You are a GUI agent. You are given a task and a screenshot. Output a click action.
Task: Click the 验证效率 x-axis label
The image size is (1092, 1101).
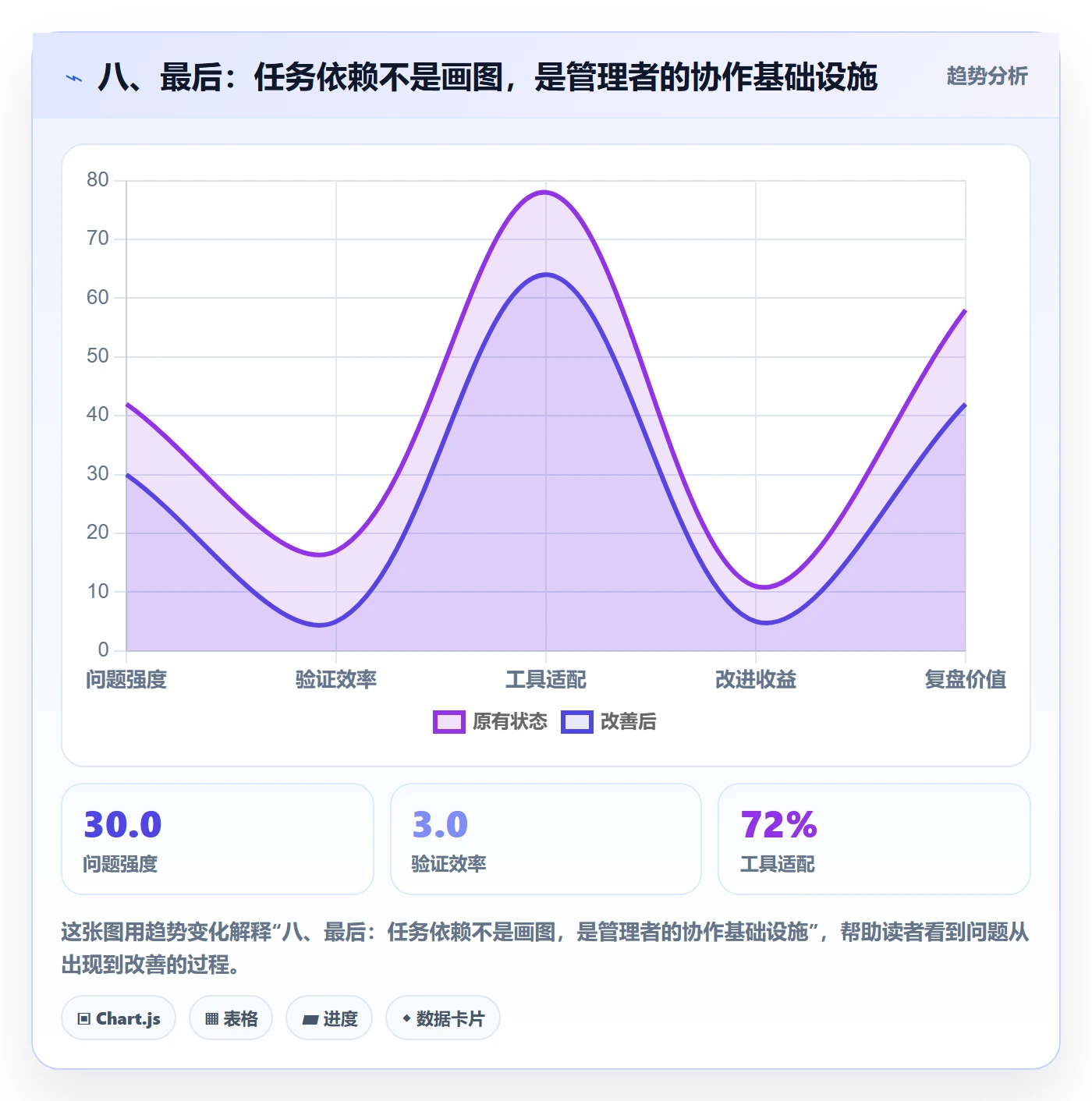tap(336, 680)
